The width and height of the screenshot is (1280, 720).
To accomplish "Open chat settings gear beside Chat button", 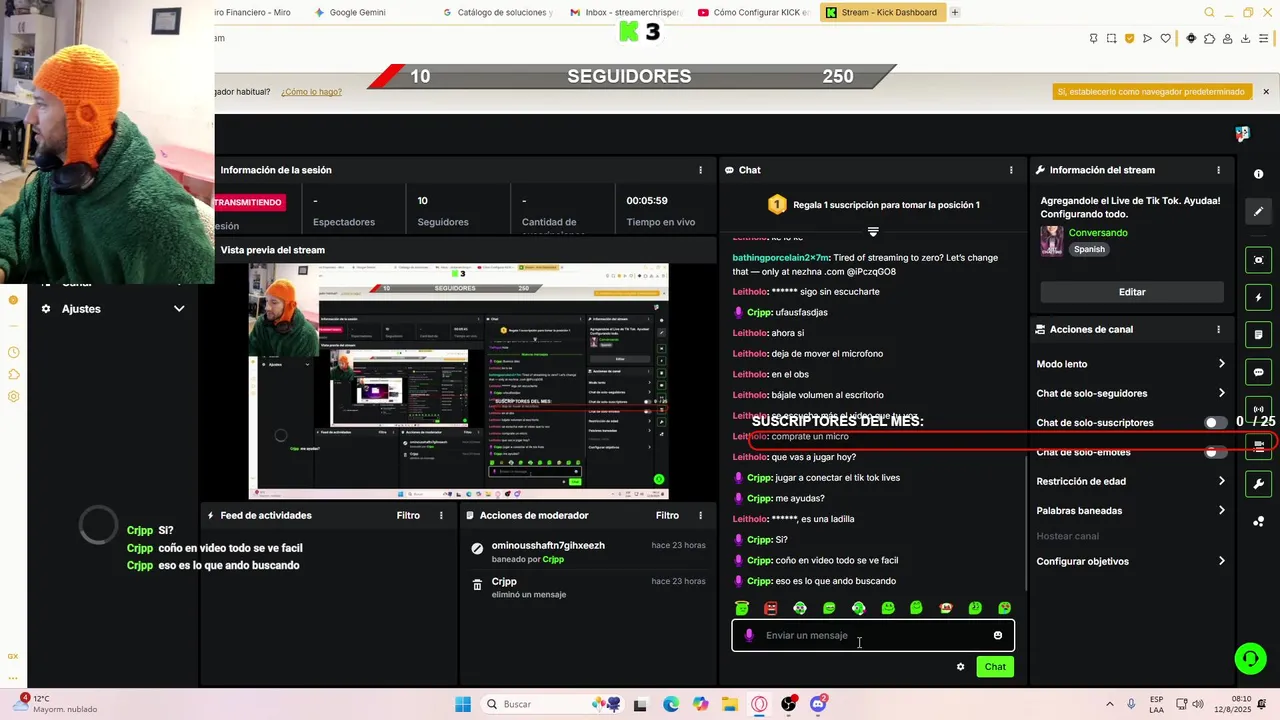I will coord(960,666).
